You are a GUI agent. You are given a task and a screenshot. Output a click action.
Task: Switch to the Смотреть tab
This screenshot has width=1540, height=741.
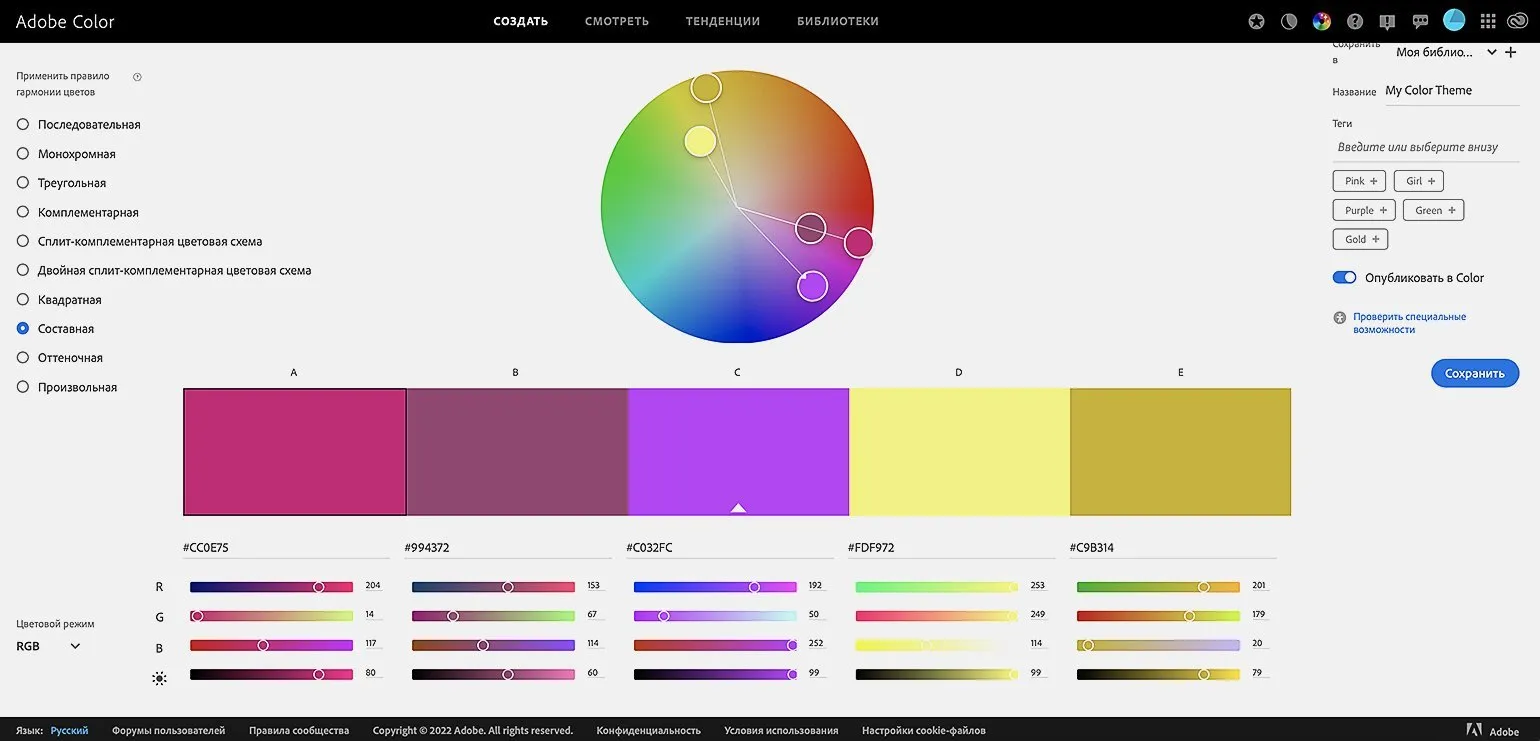616,21
